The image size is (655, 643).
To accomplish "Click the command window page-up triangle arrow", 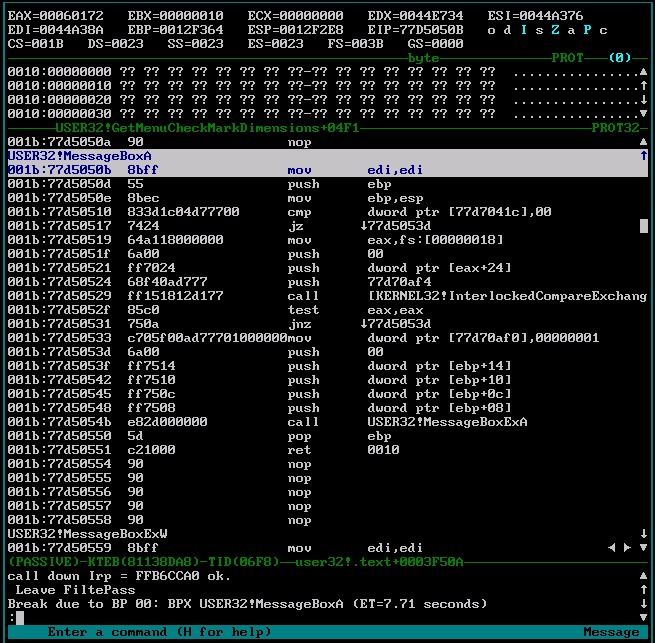I will [x=643, y=576].
